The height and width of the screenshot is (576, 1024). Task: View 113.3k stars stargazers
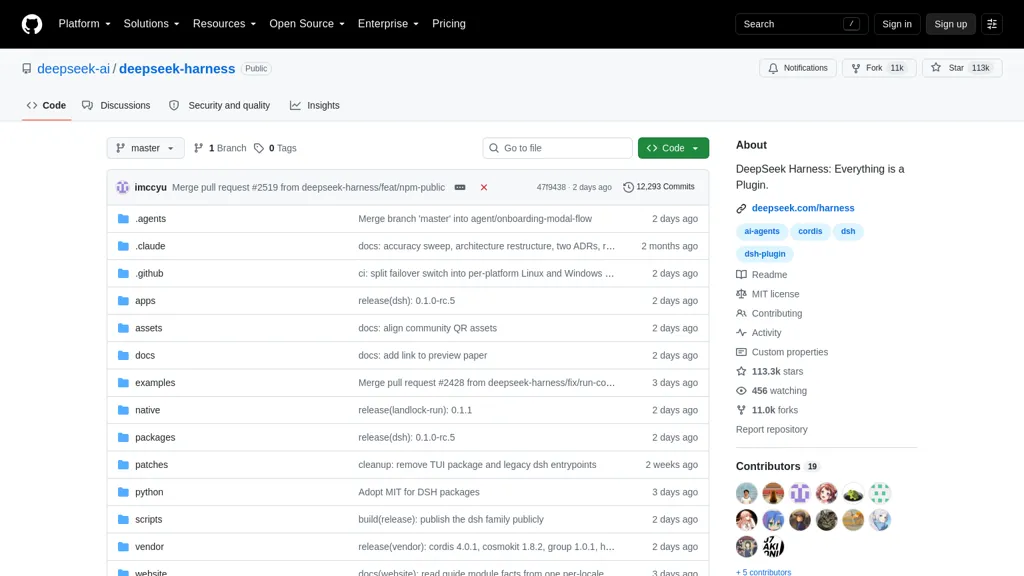pyautogui.click(x=769, y=372)
